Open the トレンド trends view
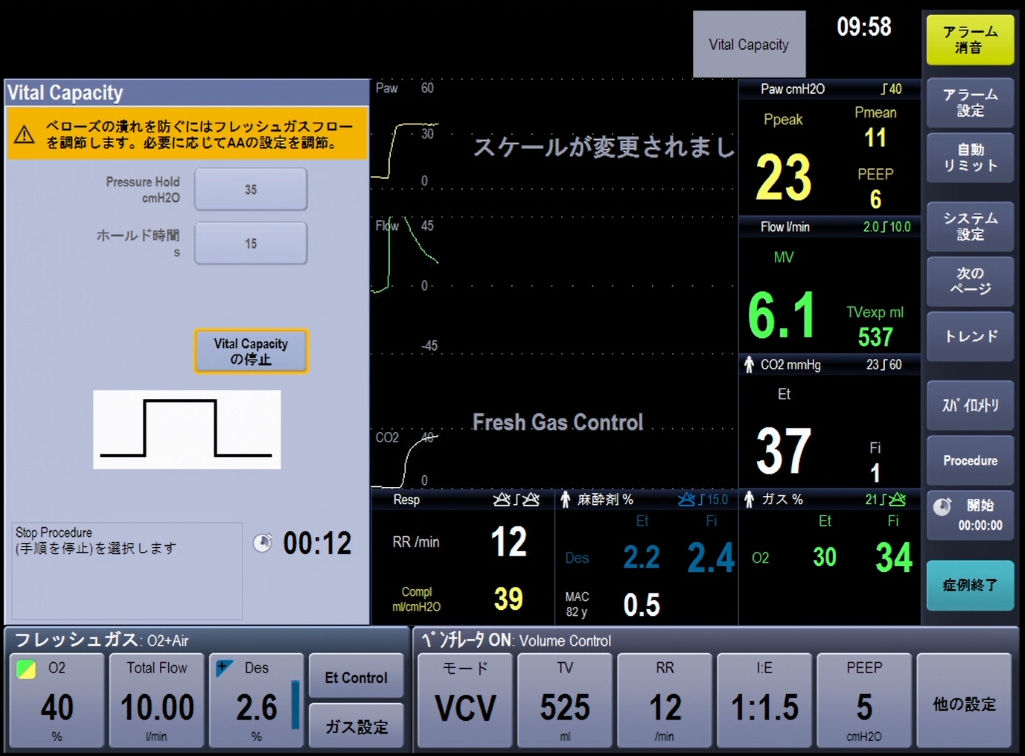This screenshot has height=756, width=1025. [970, 336]
